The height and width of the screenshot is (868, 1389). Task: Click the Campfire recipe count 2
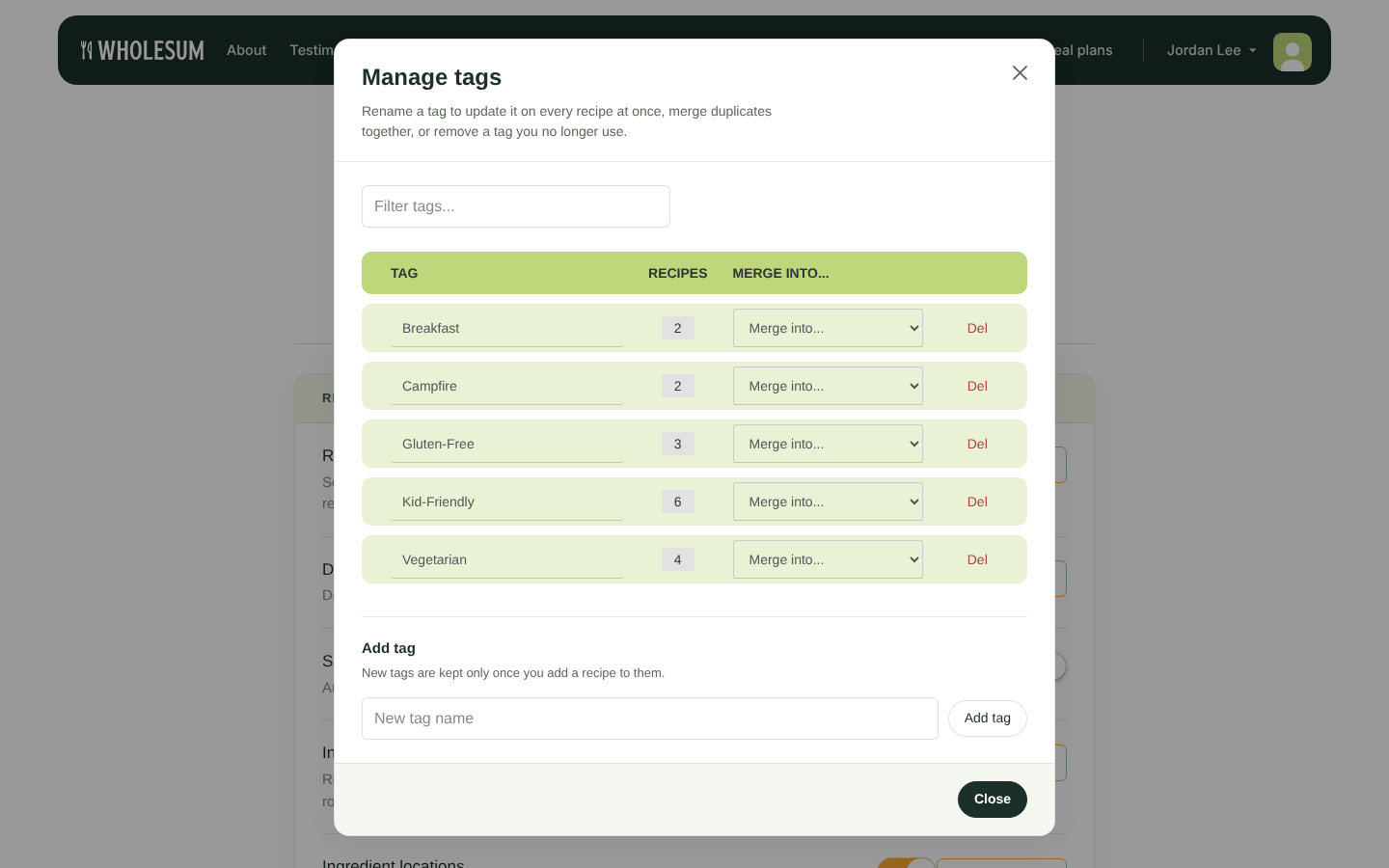(678, 386)
